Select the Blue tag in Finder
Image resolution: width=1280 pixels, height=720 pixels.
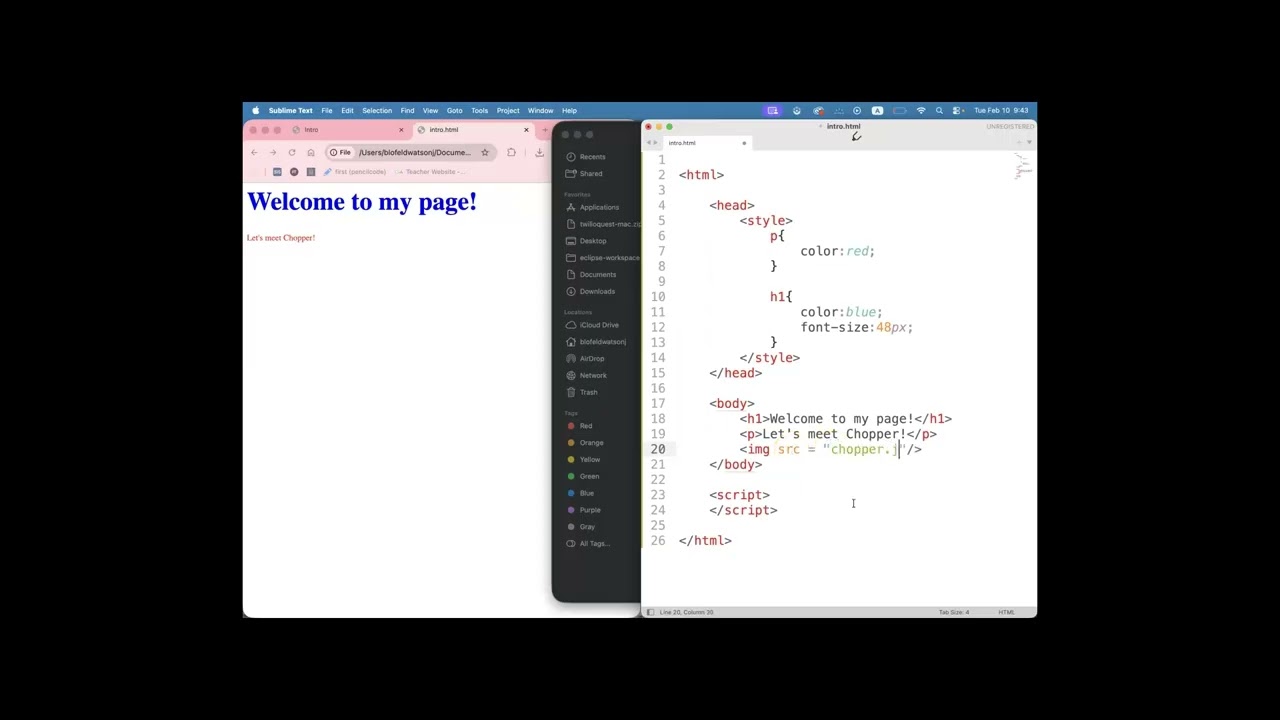tap(581, 493)
